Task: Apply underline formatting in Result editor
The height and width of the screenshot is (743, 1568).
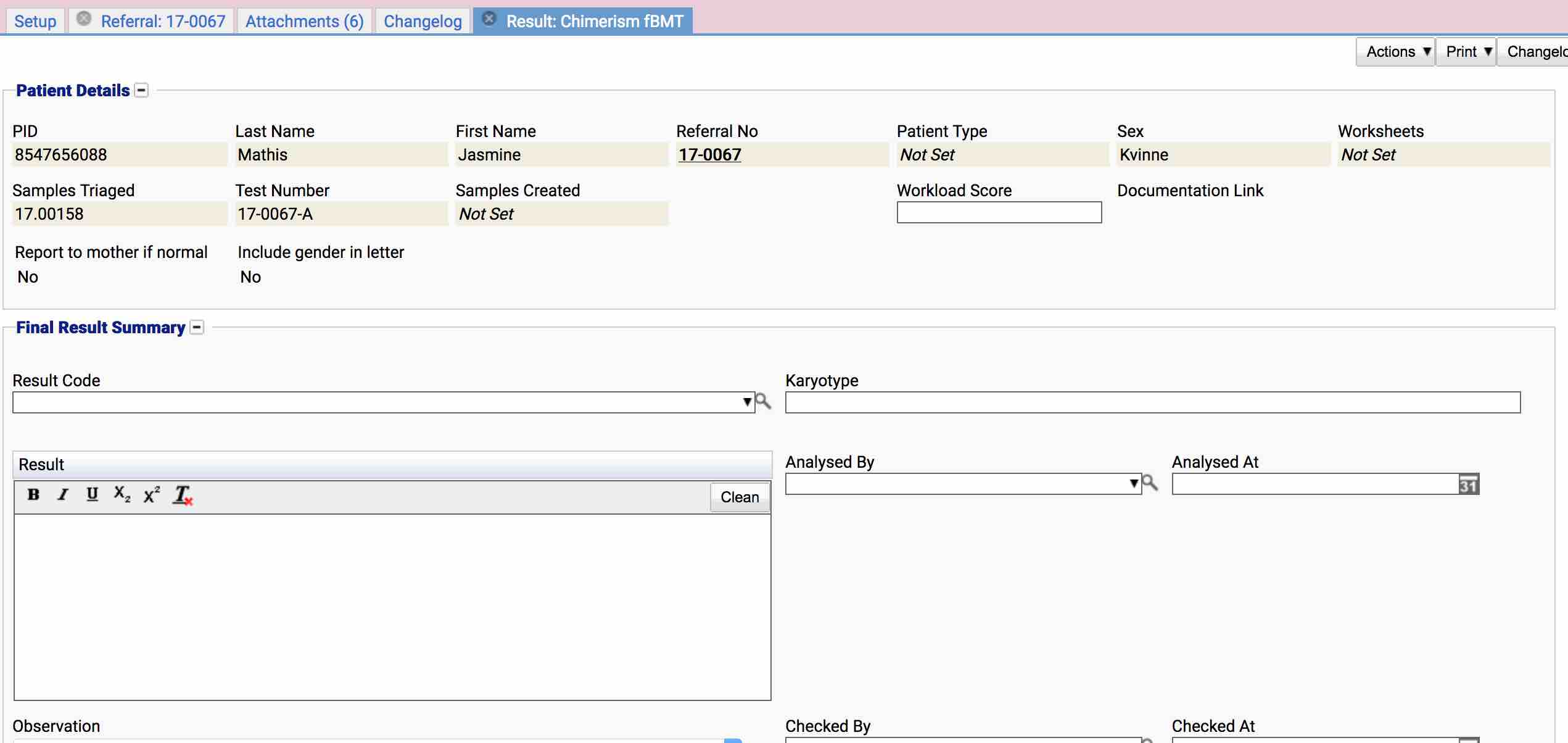Action: click(92, 494)
